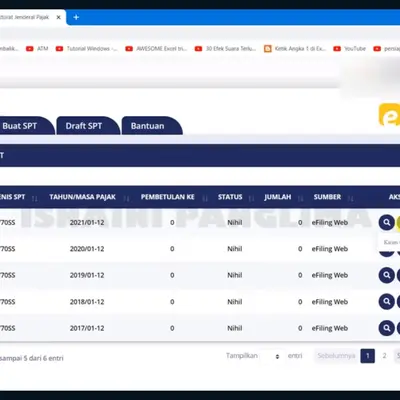Open the ATM YouTube bookmark

pyautogui.click(x=37, y=49)
